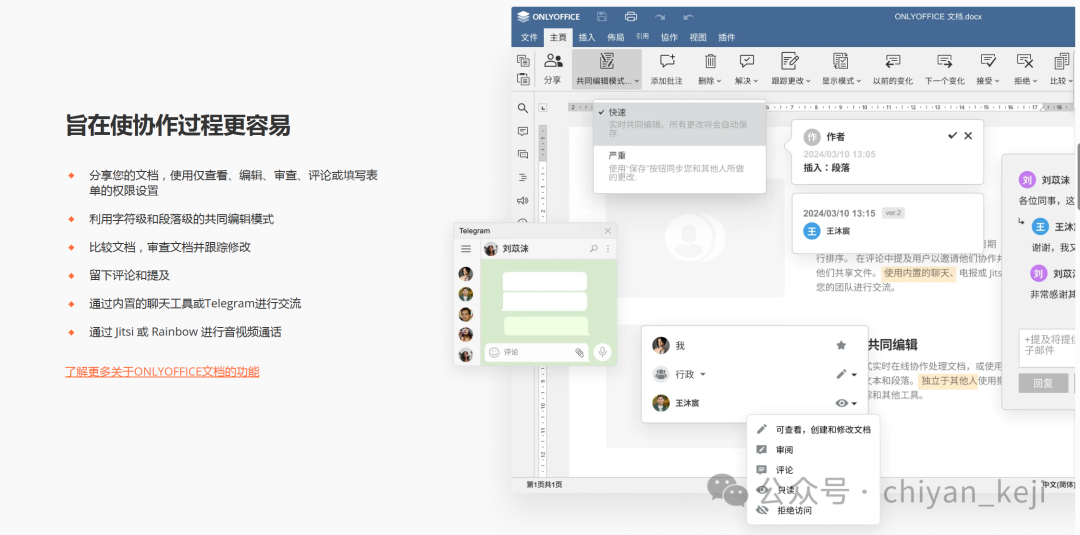The image size is (1080, 535).
Task: Switch to 协作 tab
Action: (669, 38)
